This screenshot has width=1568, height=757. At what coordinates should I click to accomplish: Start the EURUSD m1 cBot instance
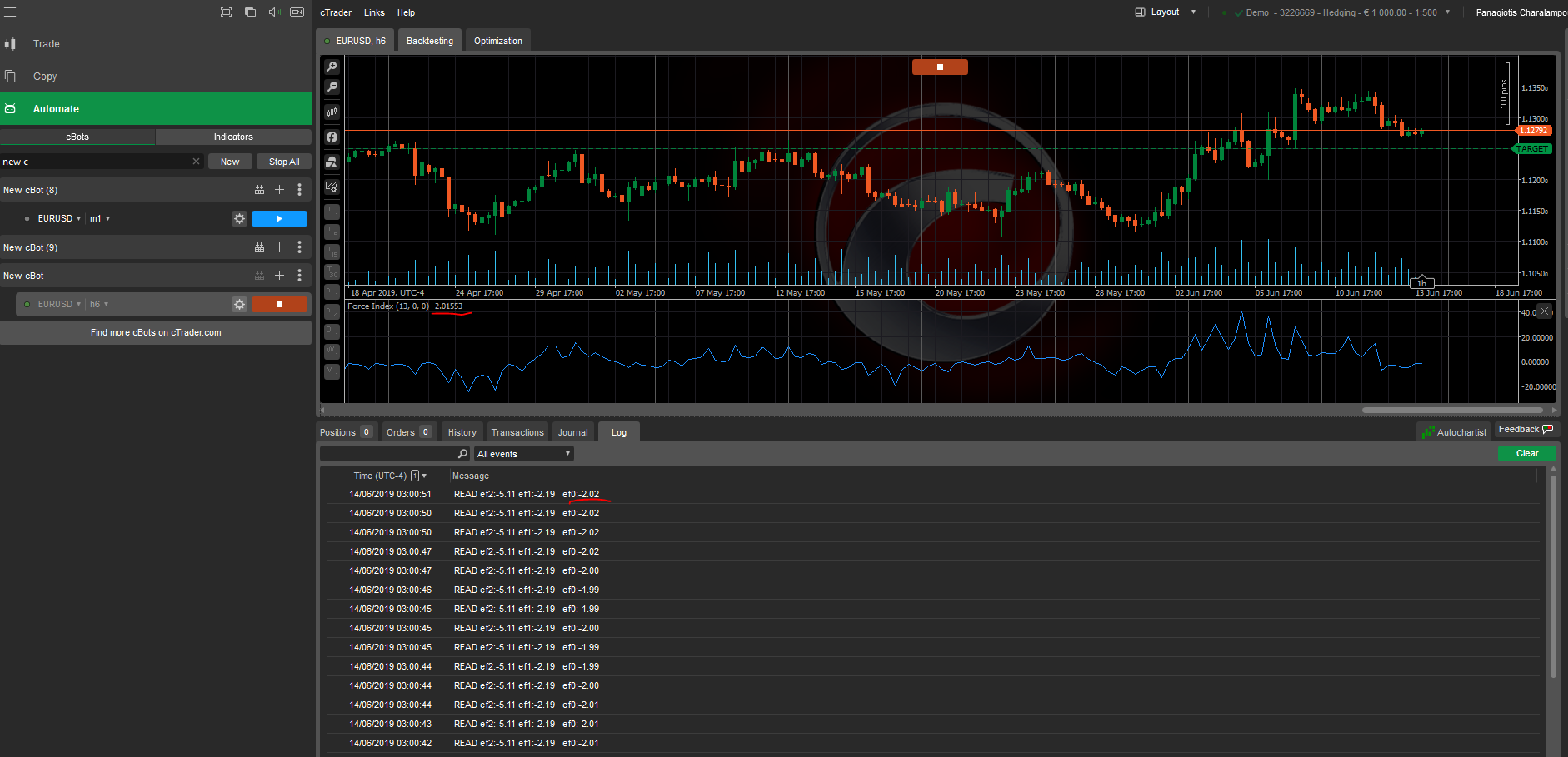coord(279,218)
